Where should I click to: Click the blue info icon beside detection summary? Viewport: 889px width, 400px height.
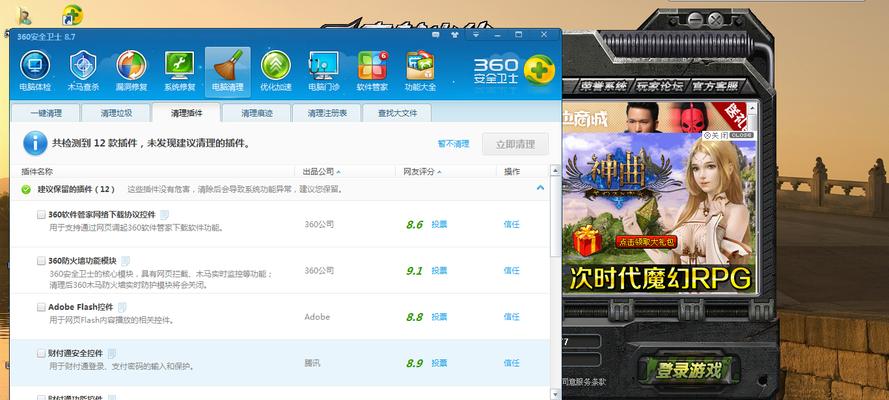[x=35, y=143]
